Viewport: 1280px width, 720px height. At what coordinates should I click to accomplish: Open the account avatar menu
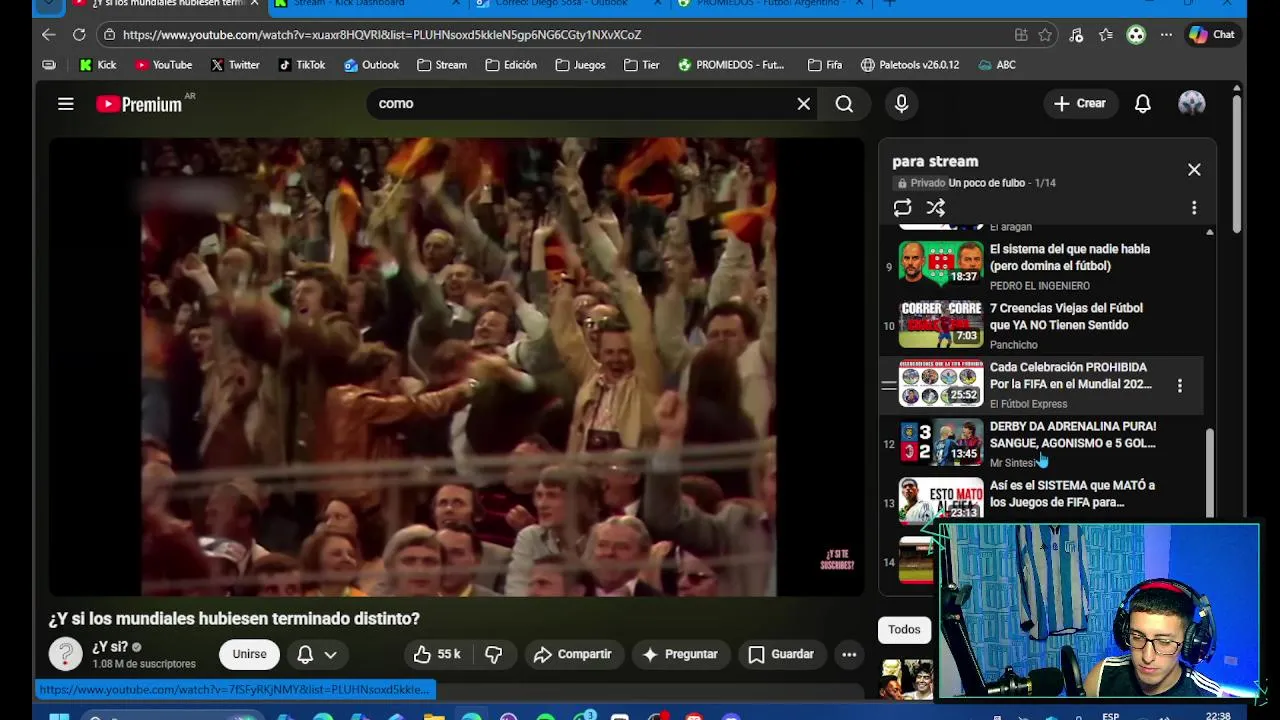point(1191,104)
